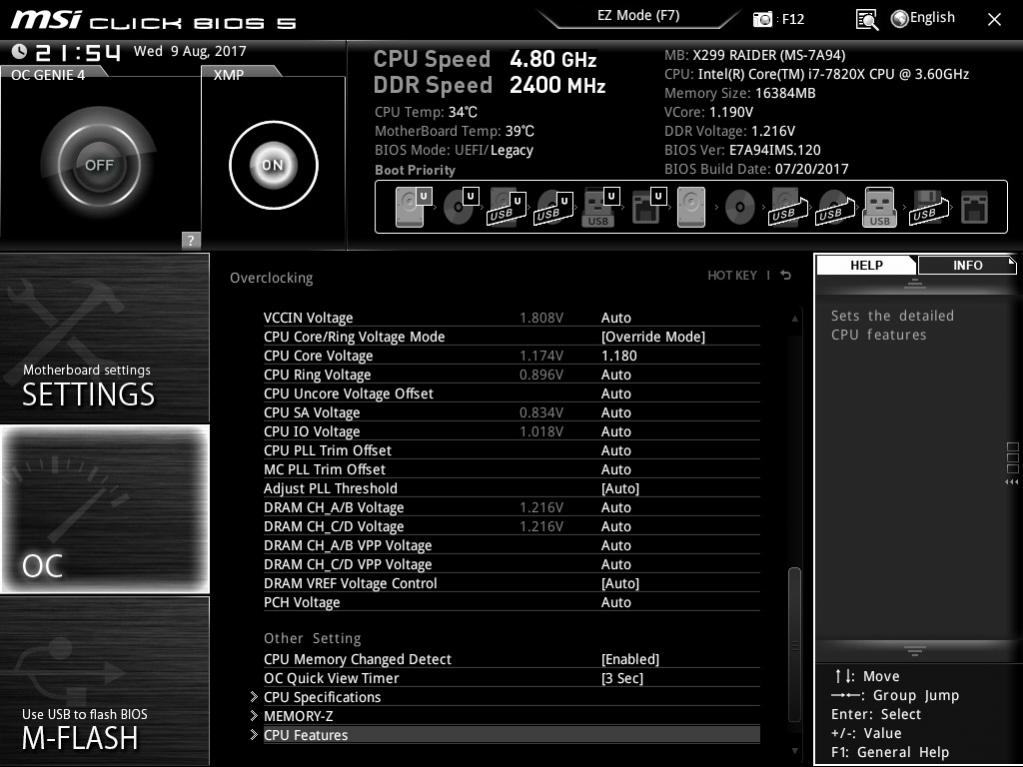Select the legacy USB CD/DVD boot icon

(x=834, y=207)
